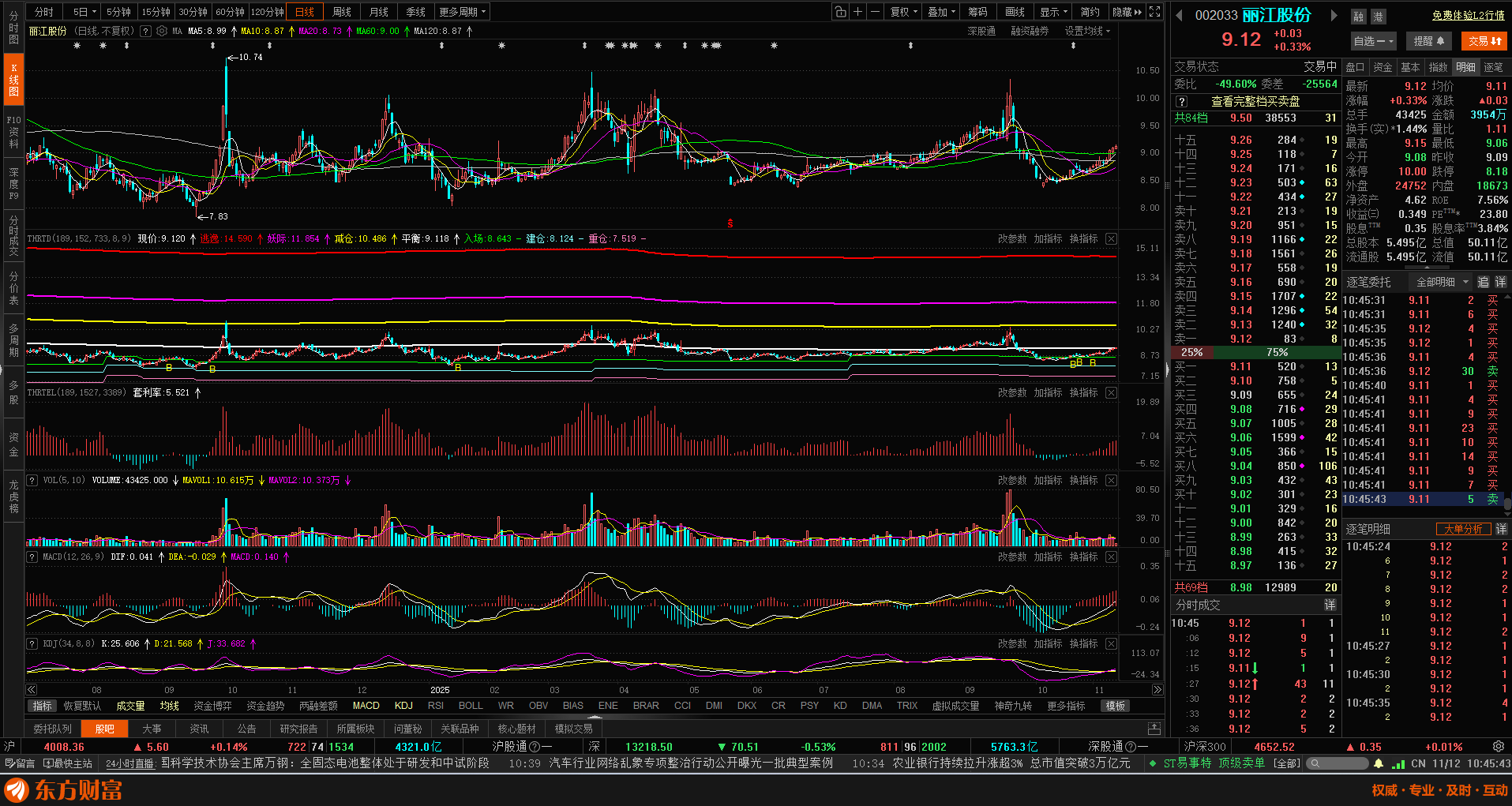Enable the BOLL indicator
1512x806 pixels.
[x=471, y=706]
